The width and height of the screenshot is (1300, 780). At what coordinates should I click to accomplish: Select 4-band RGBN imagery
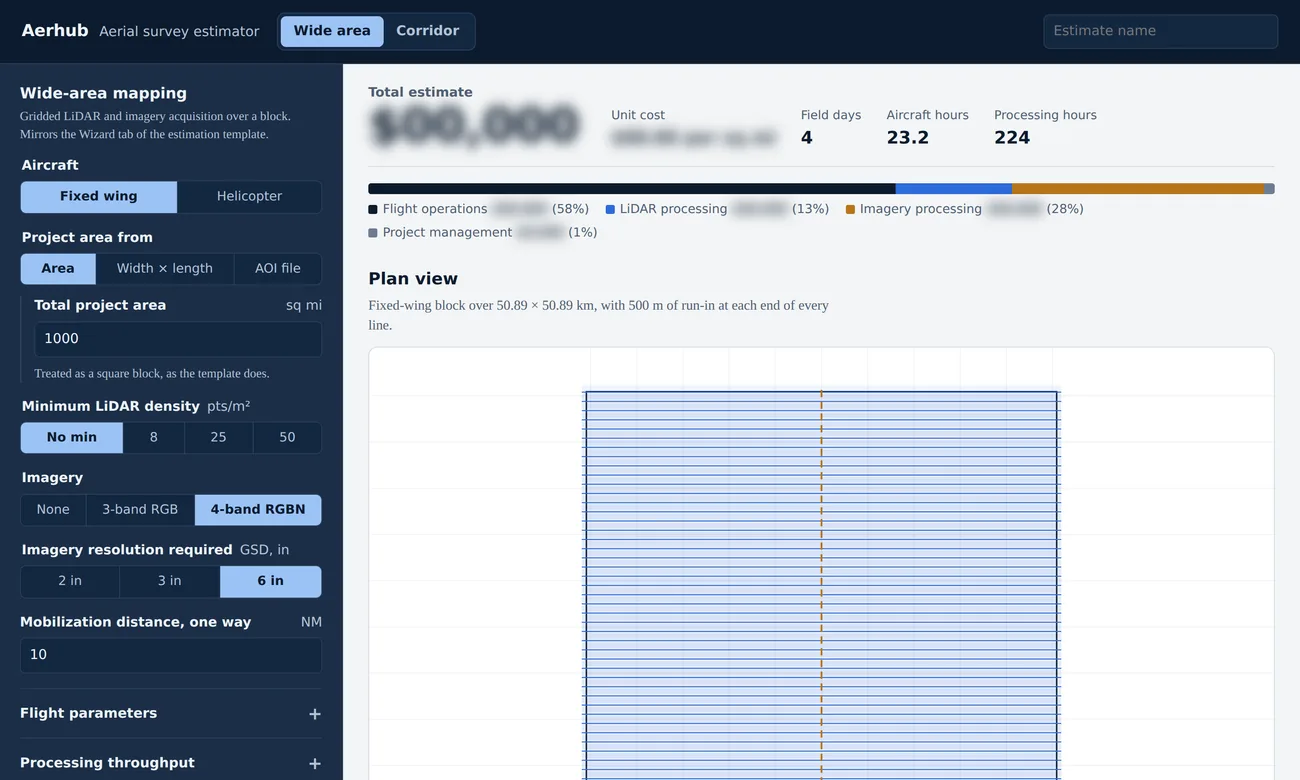pyautogui.click(x=258, y=510)
